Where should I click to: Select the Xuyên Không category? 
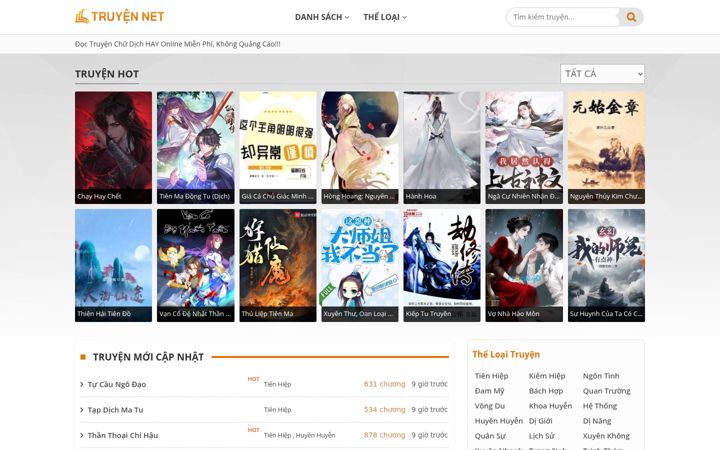pyautogui.click(x=606, y=436)
